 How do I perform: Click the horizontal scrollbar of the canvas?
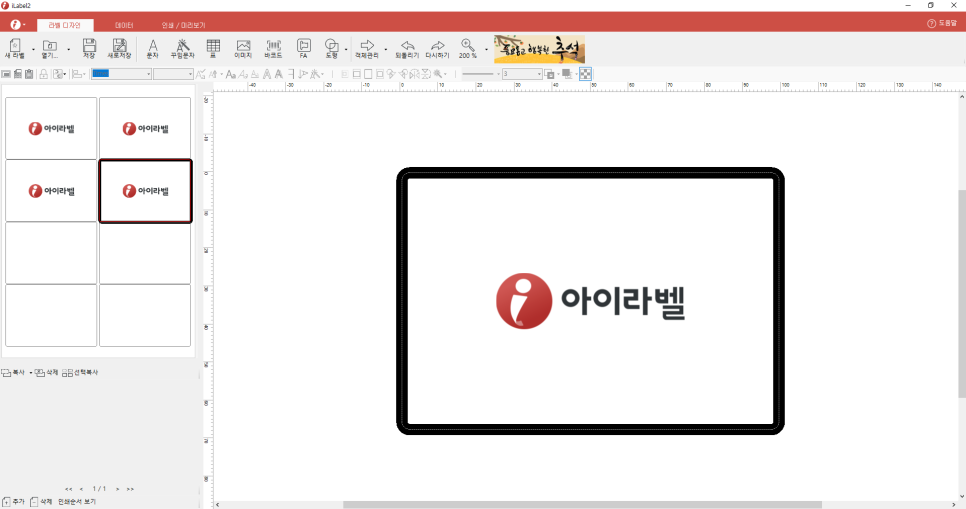coord(582,505)
